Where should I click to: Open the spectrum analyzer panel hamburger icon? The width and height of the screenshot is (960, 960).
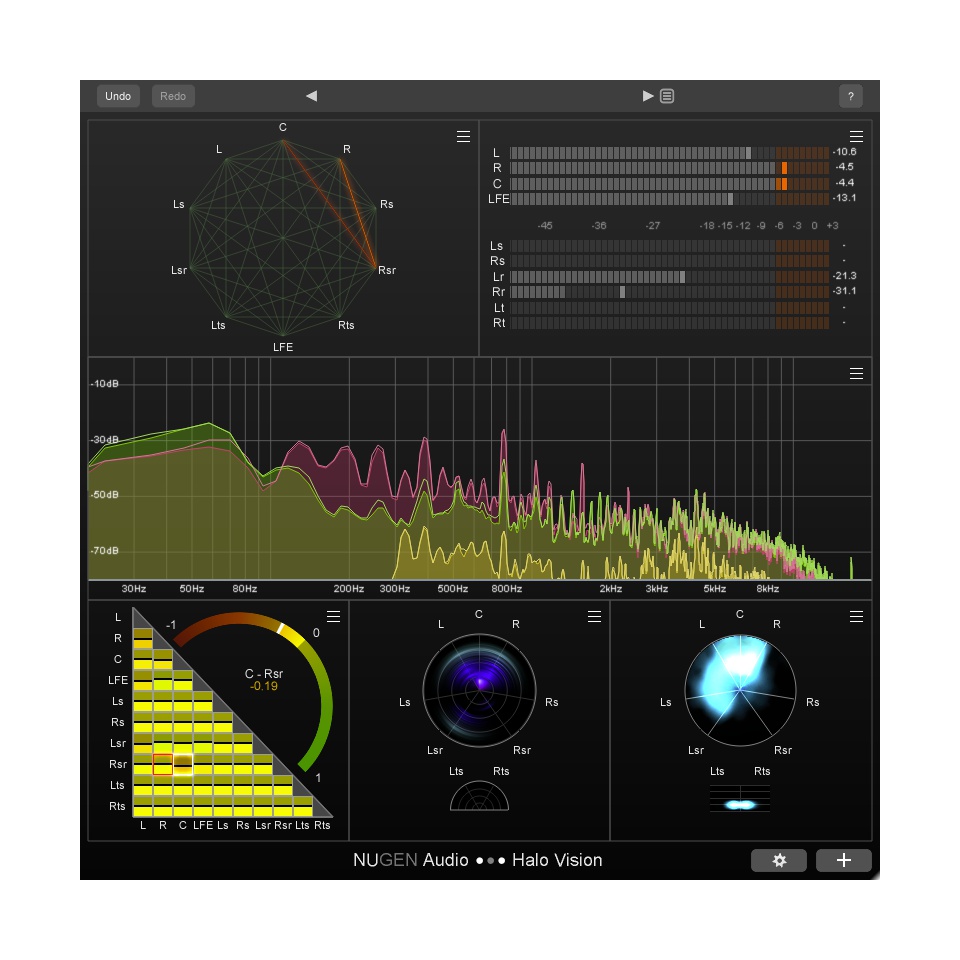point(856,373)
